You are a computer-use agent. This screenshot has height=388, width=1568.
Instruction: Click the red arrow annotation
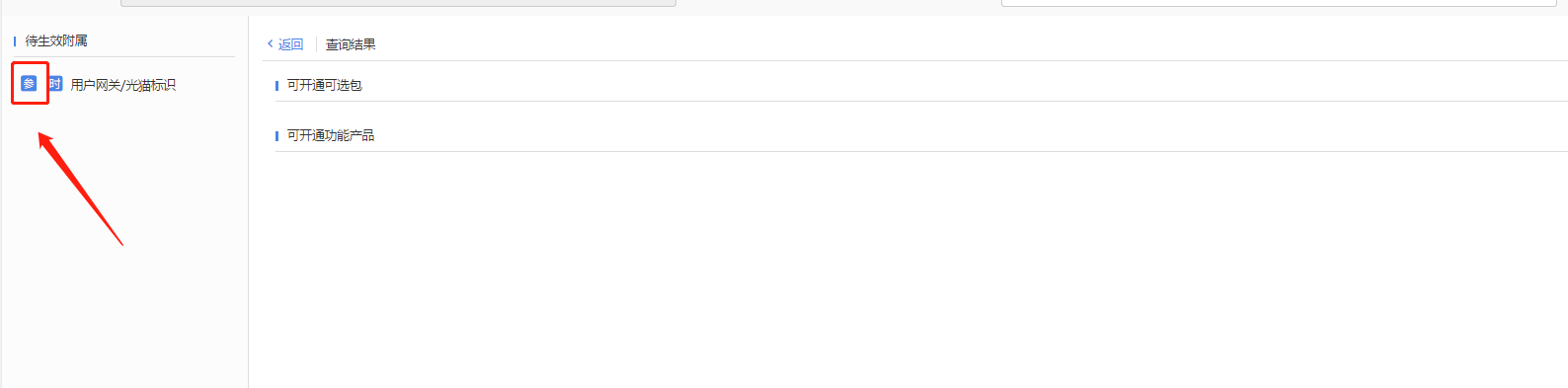pyautogui.click(x=80, y=189)
